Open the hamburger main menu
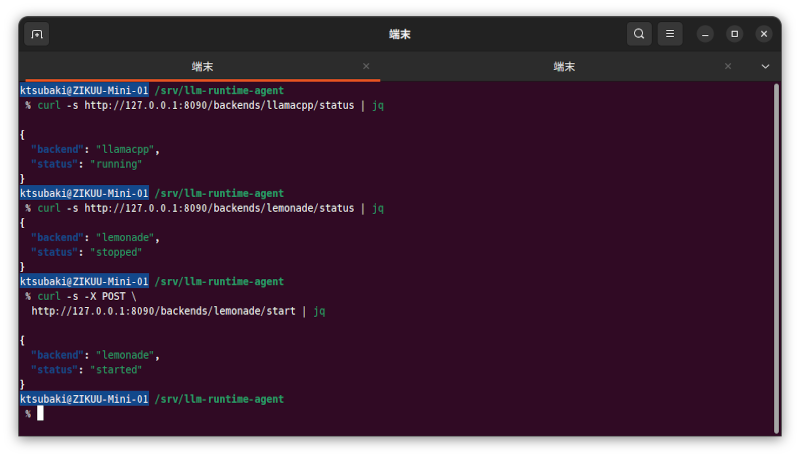The image size is (800, 457). pos(670,34)
